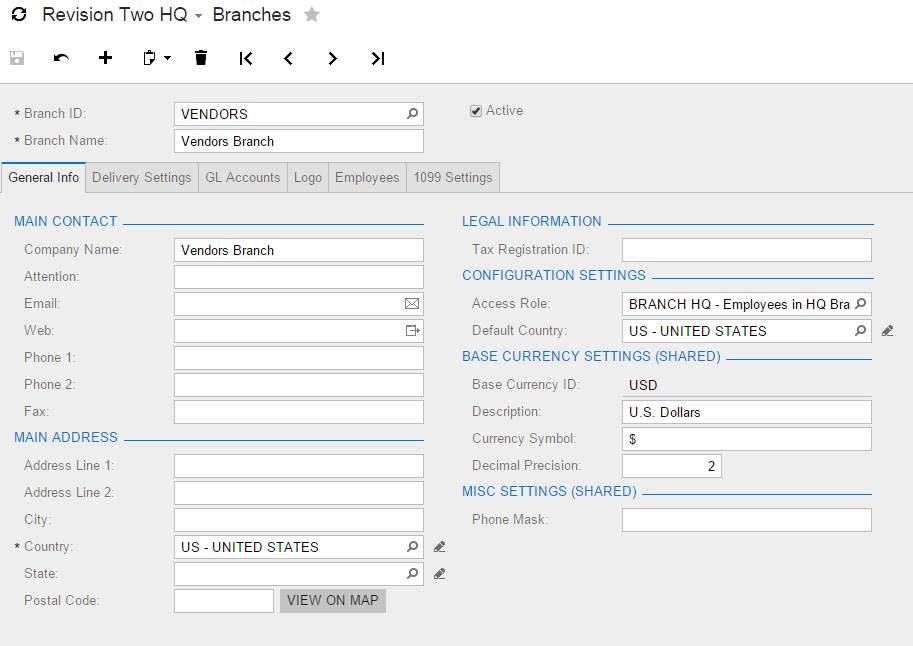Image resolution: width=913 pixels, height=646 pixels.
Task: Click the Save disk icon
Action: click(17, 58)
